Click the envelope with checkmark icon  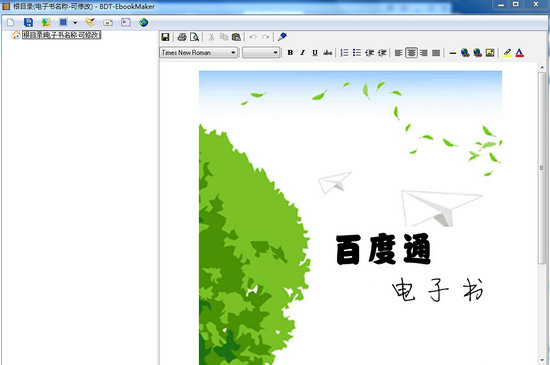[x=90, y=22]
